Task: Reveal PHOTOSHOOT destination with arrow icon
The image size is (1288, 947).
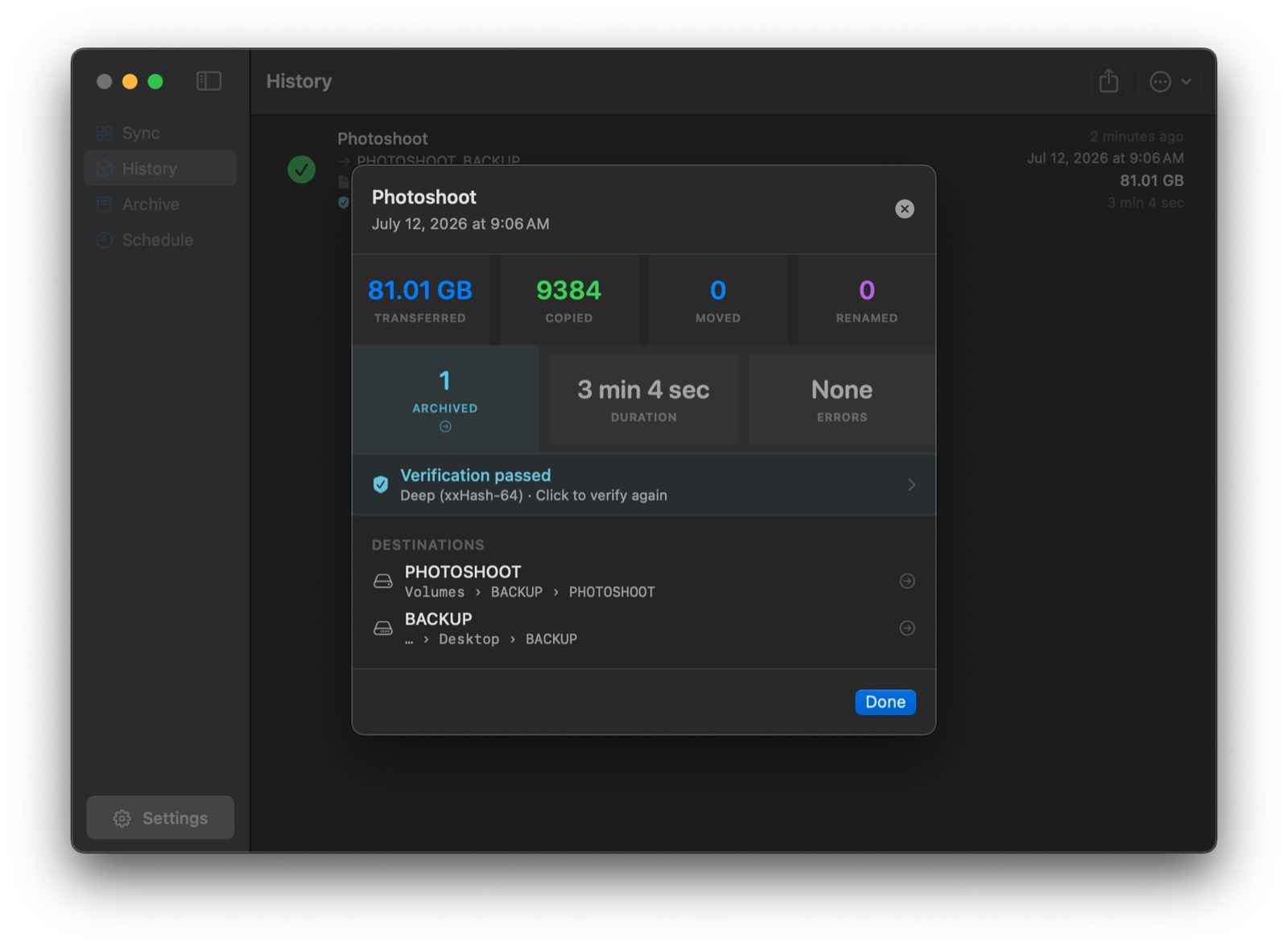Action: (x=907, y=581)
